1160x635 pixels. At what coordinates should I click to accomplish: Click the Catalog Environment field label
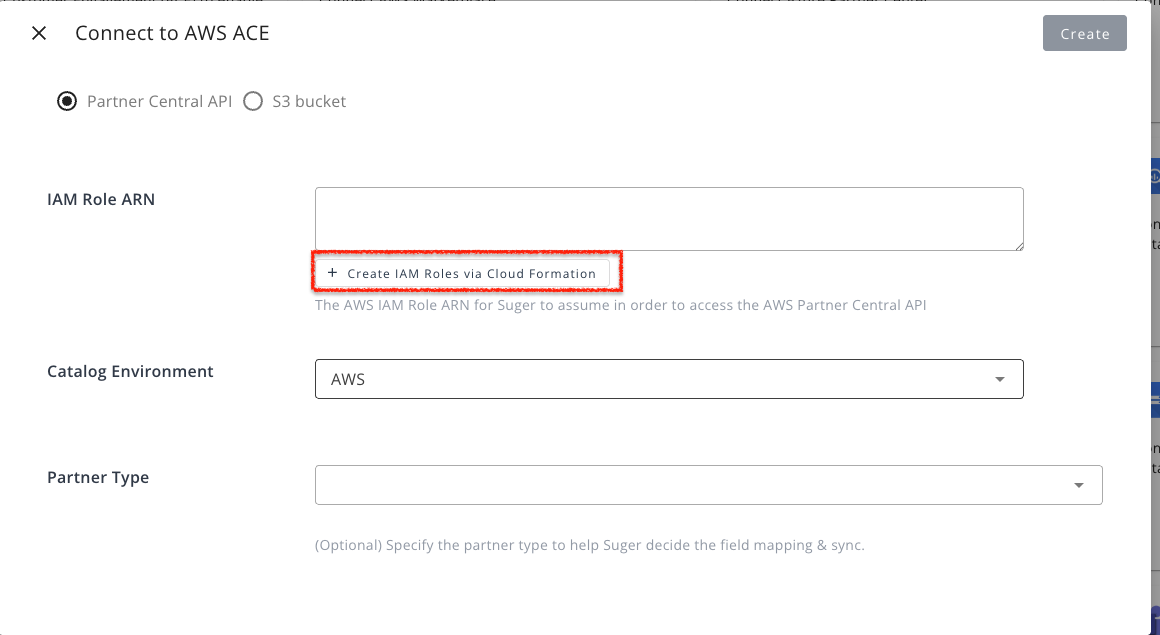[130, 371]
